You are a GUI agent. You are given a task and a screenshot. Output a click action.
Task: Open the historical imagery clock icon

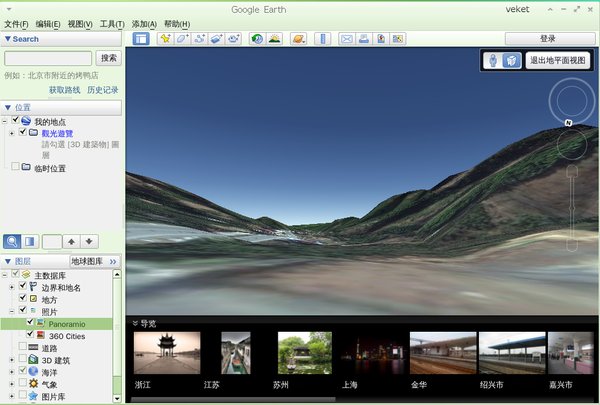point(256,39)
